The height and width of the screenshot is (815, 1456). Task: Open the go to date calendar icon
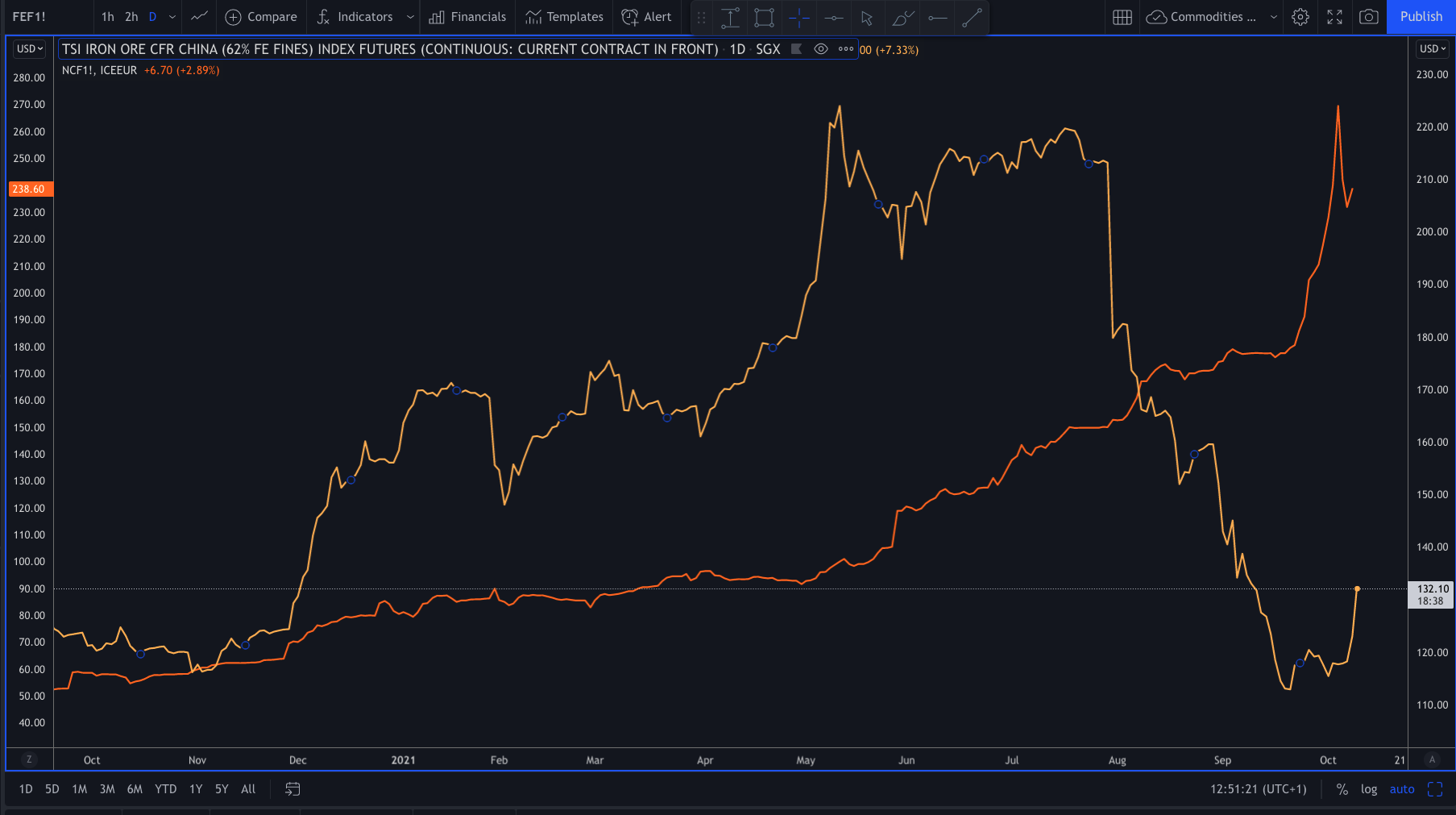pos(292,789)
